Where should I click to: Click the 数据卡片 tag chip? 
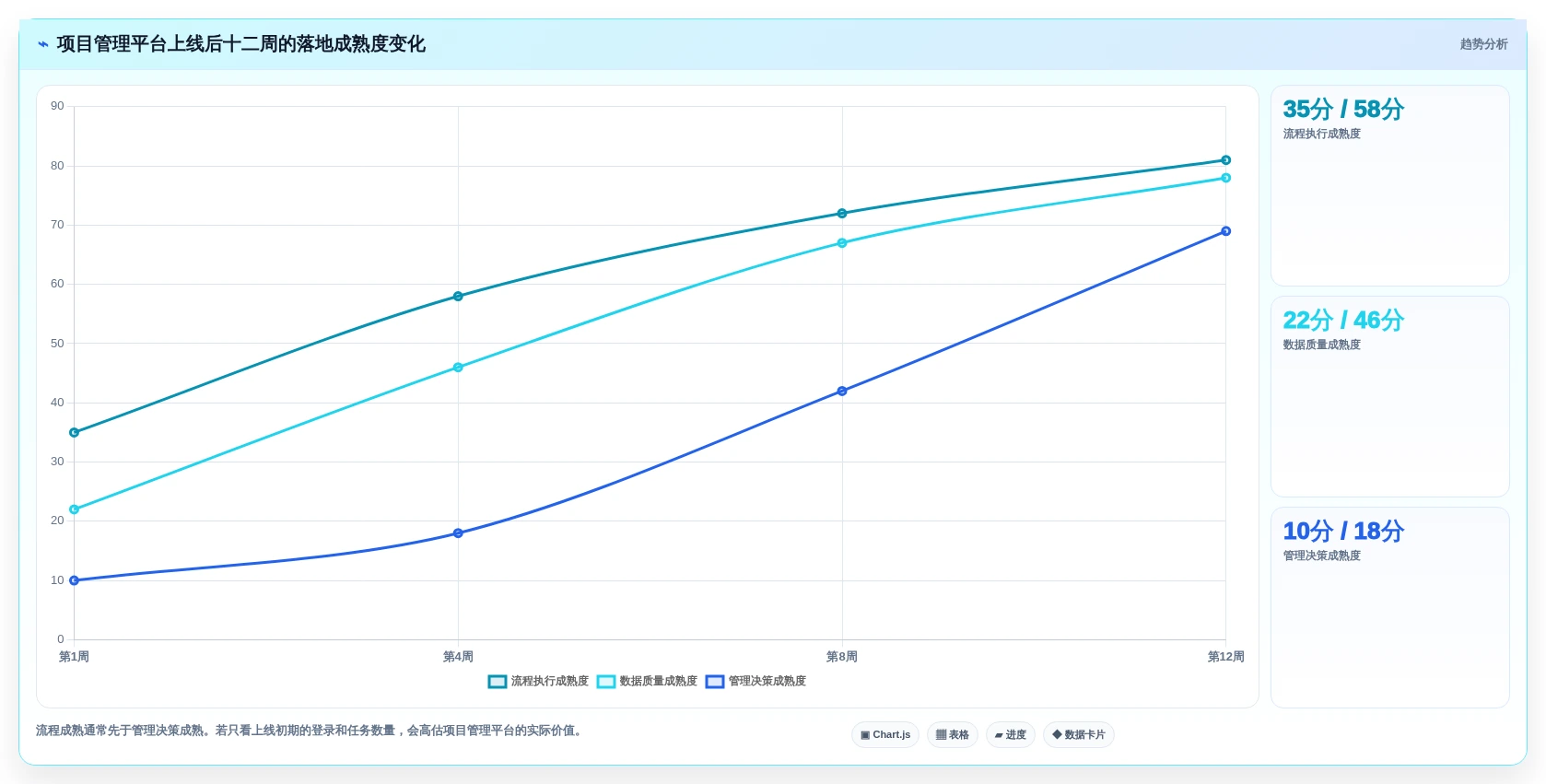(1079, 735)
